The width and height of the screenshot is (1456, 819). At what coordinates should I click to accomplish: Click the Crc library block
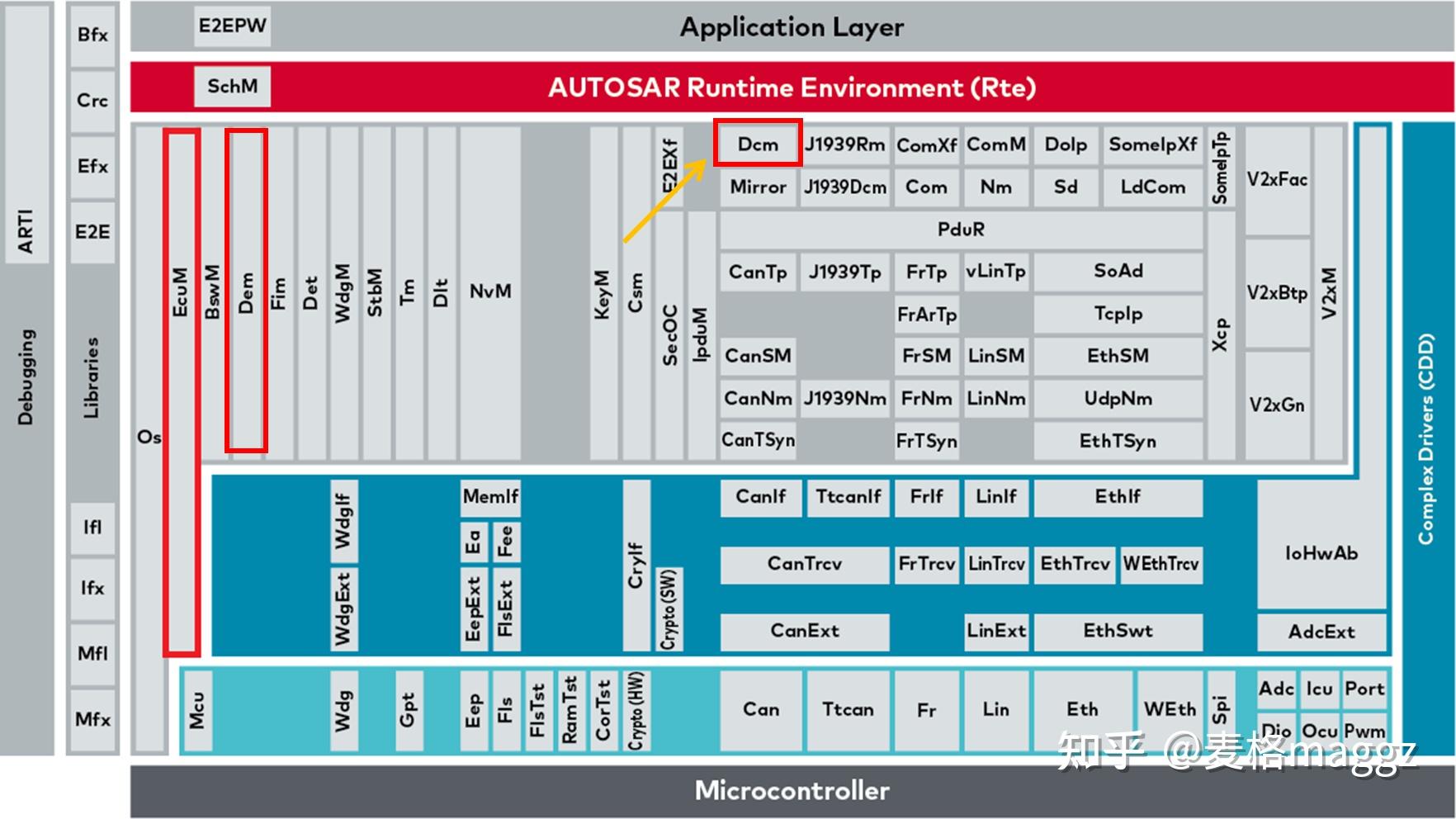tap(92, 101)
